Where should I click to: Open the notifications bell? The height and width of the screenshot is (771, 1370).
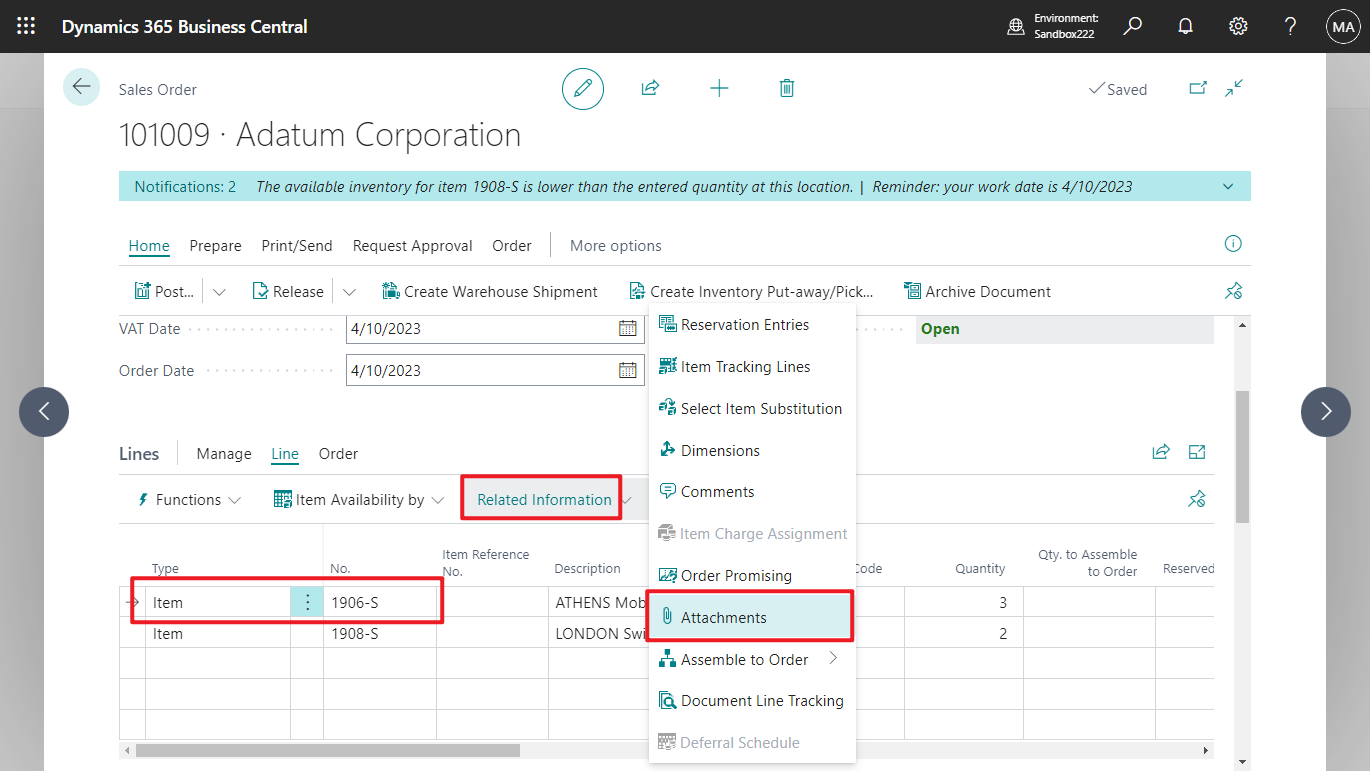pyautogui.click(x=1185, y=26)
